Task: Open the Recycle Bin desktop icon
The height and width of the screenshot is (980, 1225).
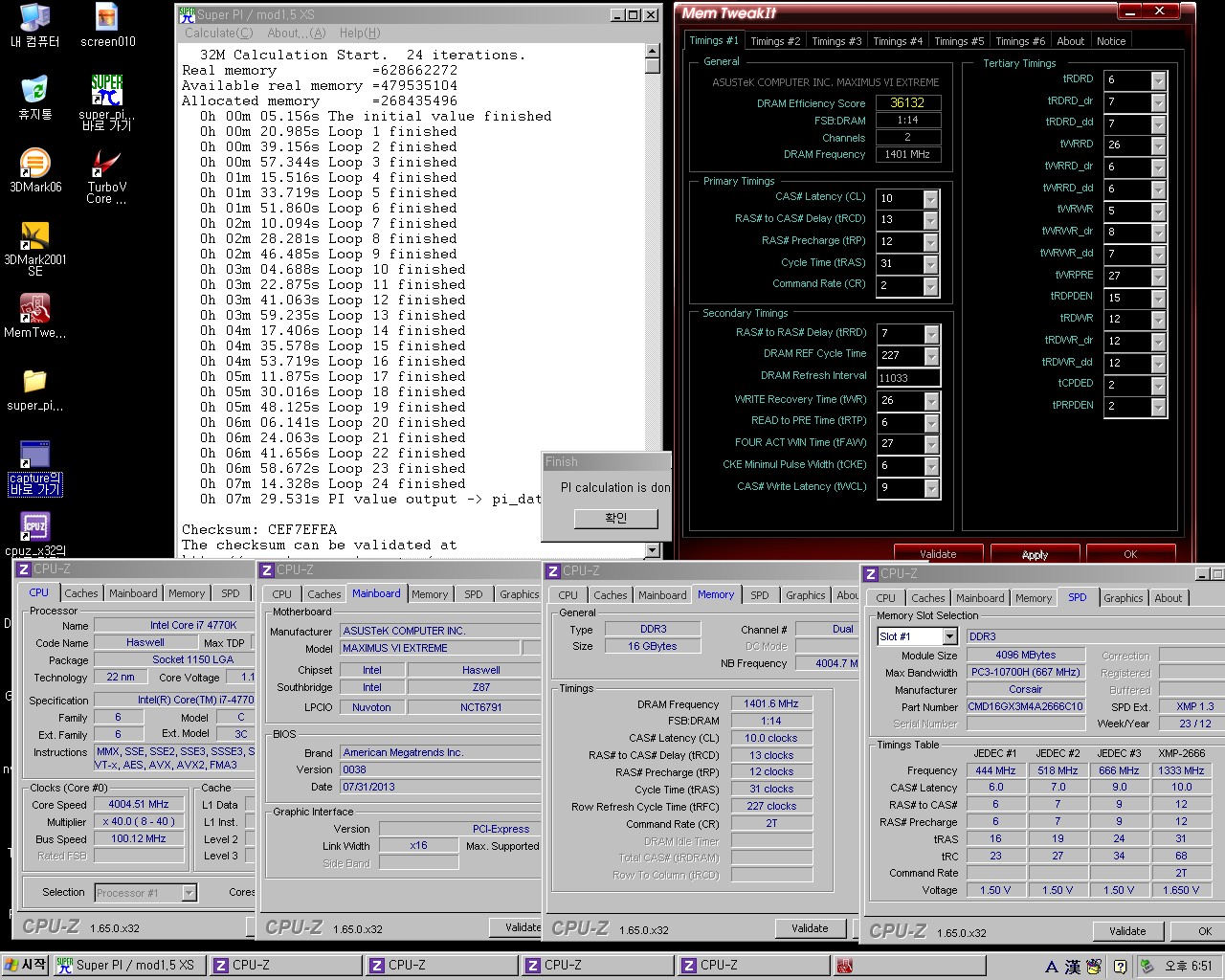Action: [34, 98]
